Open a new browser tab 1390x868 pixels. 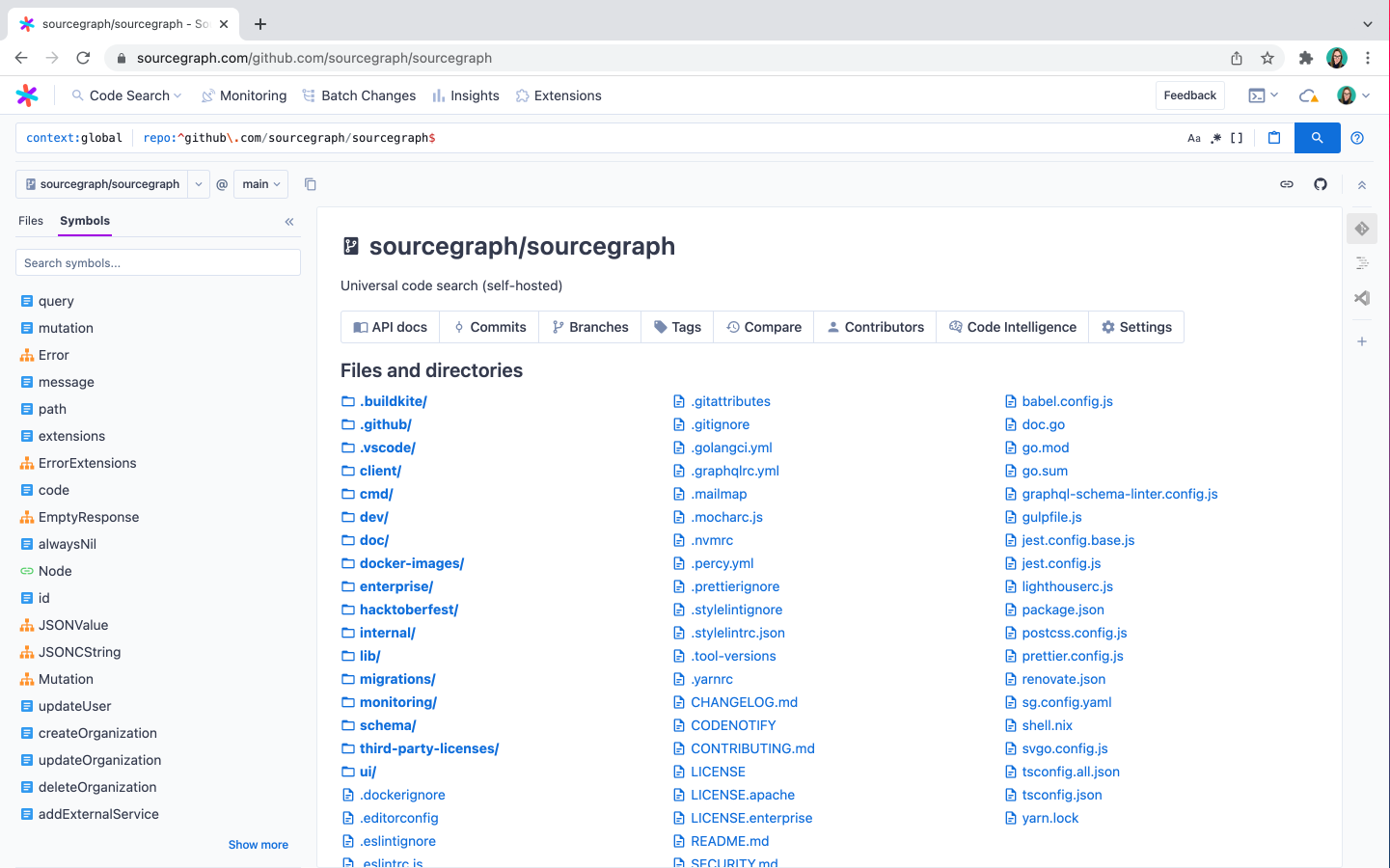(260, 24)
